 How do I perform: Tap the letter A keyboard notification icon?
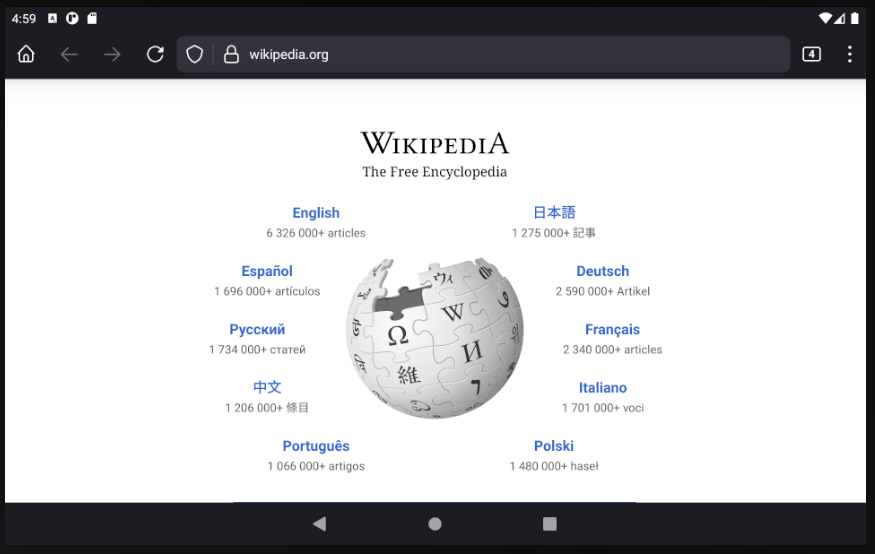pos(52,18)
